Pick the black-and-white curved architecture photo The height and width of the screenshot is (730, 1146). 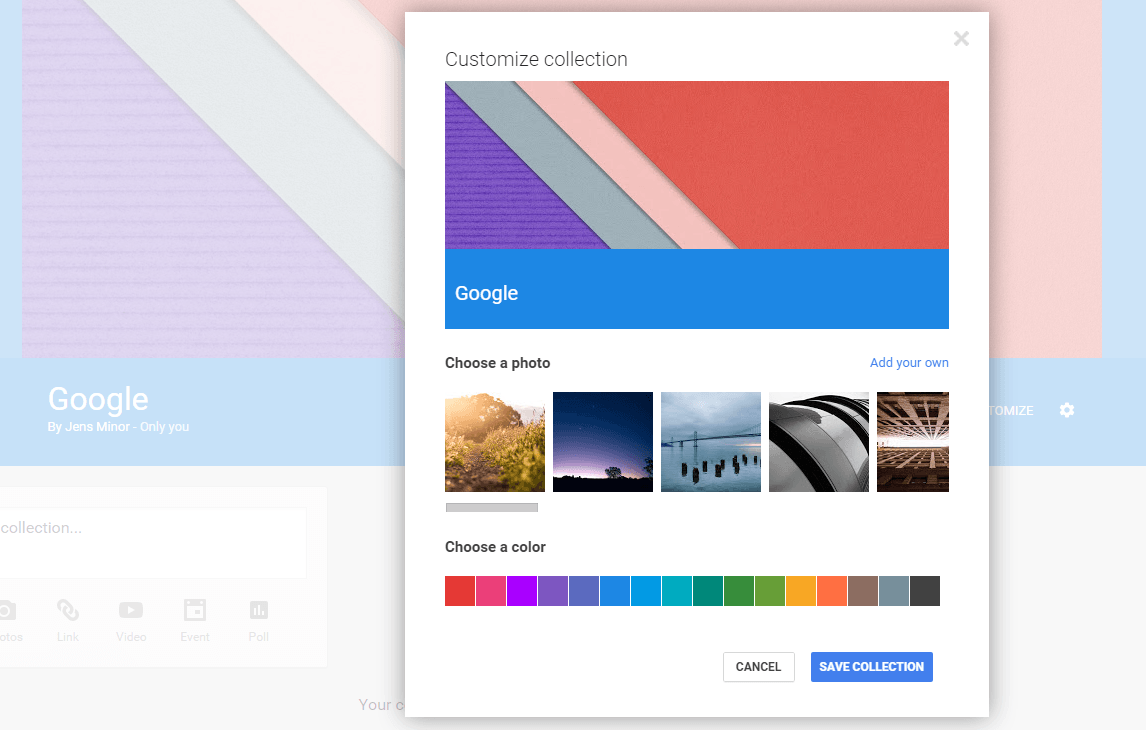[x=819, y=442]
